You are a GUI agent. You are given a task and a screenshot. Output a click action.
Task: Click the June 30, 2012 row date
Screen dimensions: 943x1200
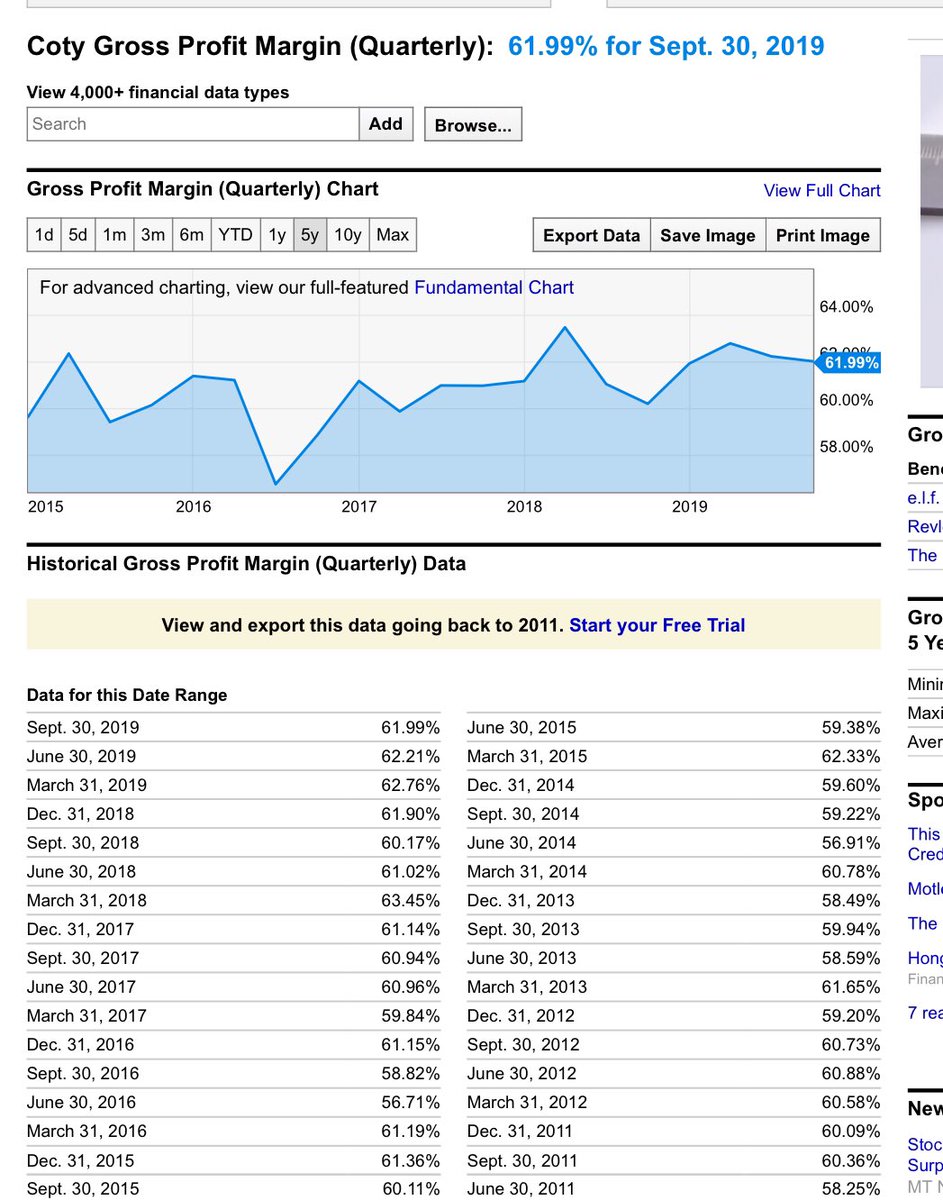pos(522,1074)
